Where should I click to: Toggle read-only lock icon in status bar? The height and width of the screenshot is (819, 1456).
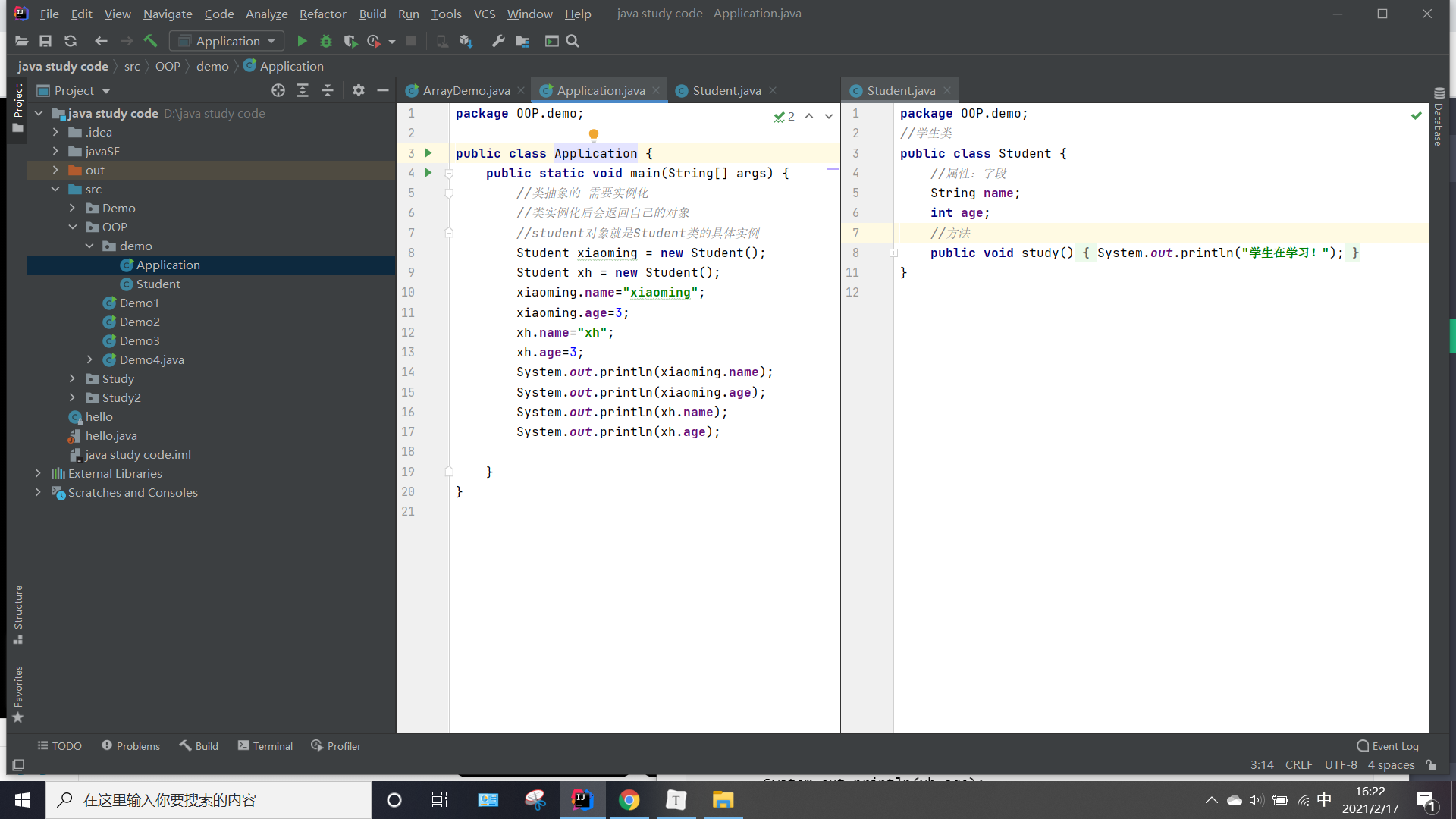pyautogui.click(x=1431, y=765)
